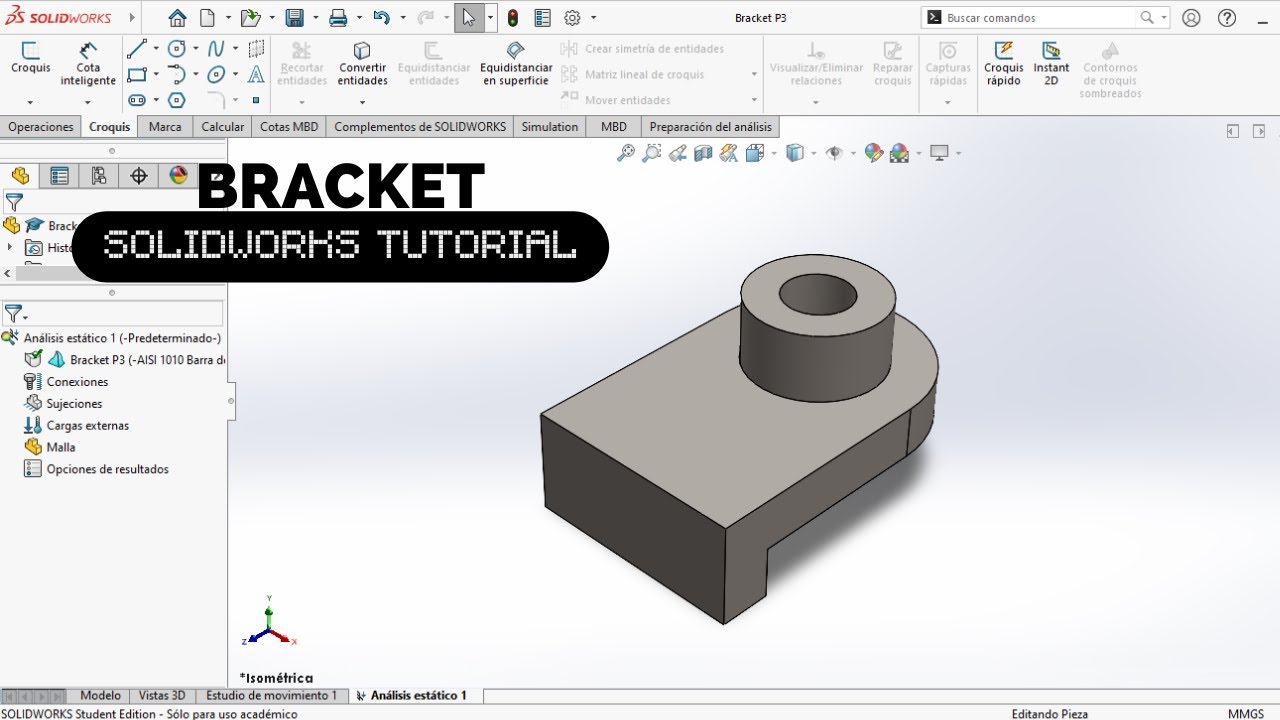Click the Edit Appearance color ball icon

[874, 152]
